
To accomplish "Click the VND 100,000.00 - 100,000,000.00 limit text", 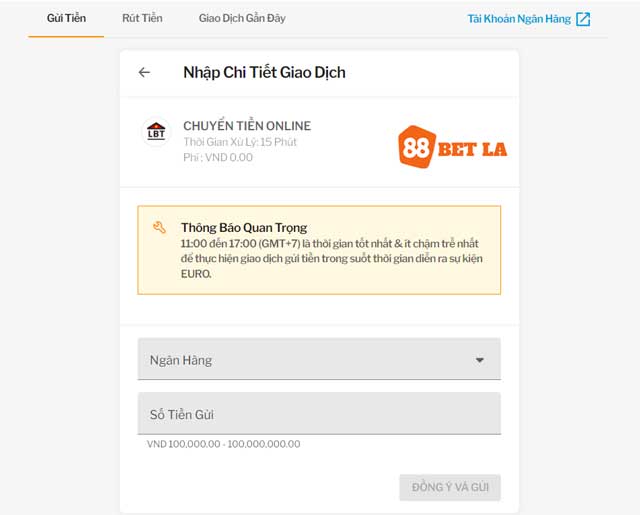I will pyautogui.click(x=224, y=444).
